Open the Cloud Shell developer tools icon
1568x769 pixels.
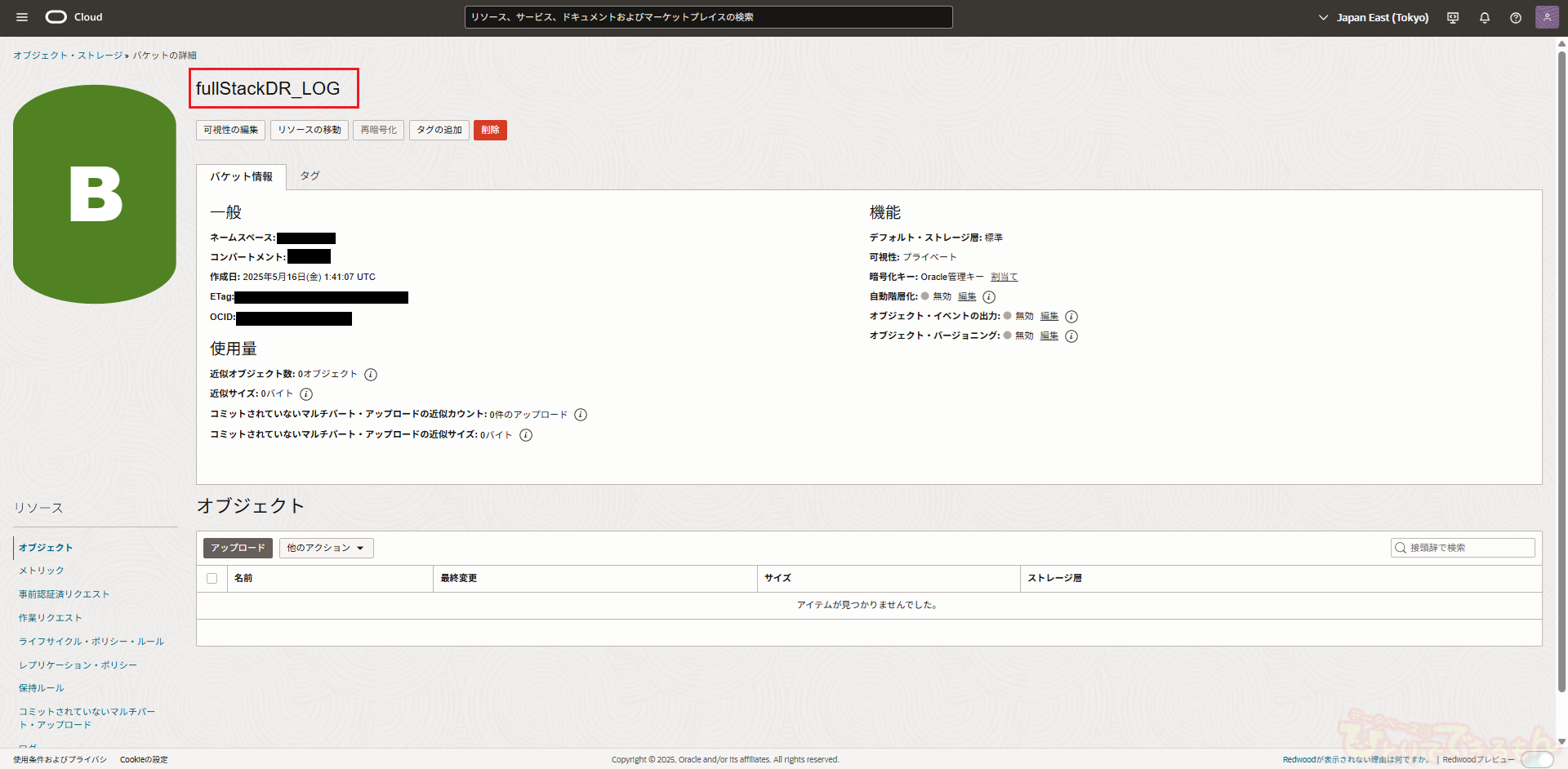coord(1453,18)
